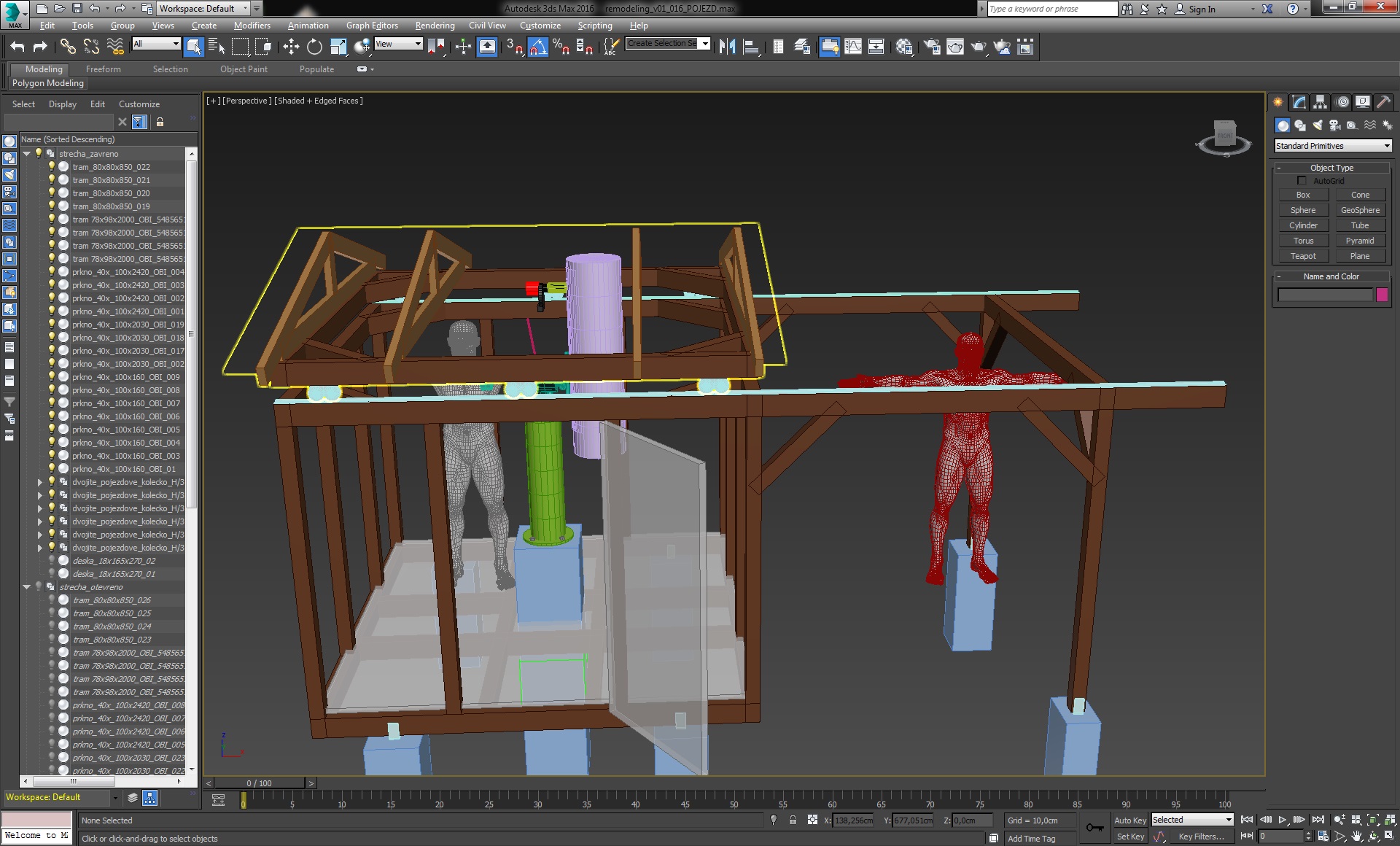Screen dimensions: 1400x846
Task: Activate the Select and Move tool
Action: pos(291,47)
